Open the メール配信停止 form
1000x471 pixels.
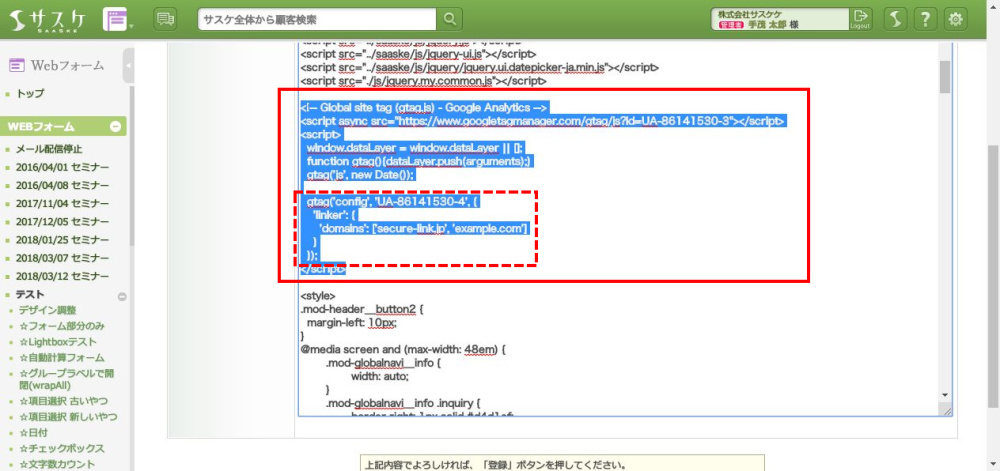[x=48, y=150]
